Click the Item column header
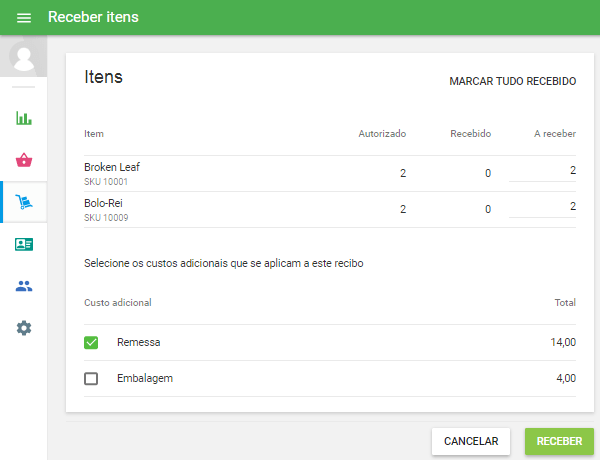The image size is (600, 460). click(x=94, y=134)
